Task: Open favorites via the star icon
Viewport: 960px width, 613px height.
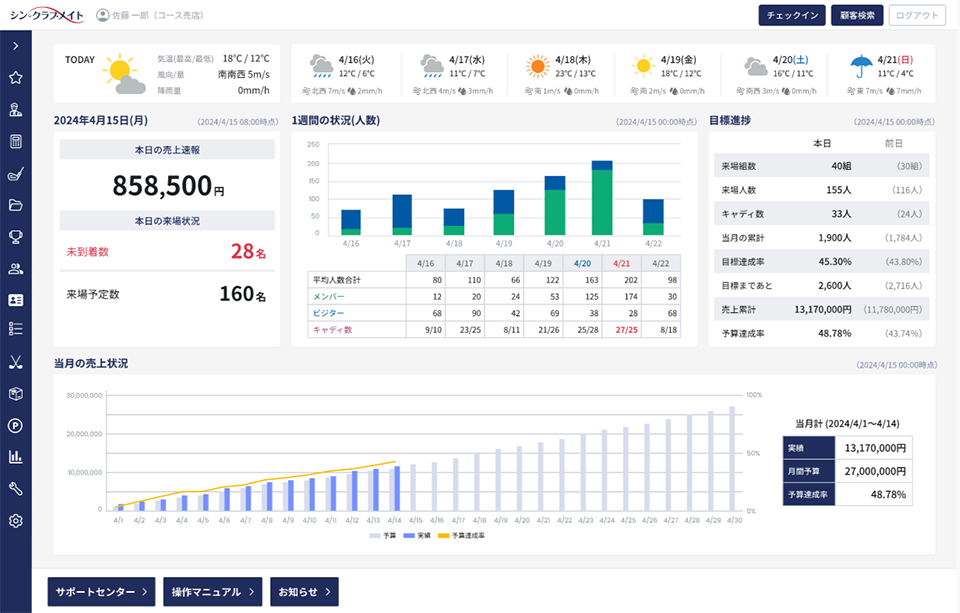Action: coord(15,78)
